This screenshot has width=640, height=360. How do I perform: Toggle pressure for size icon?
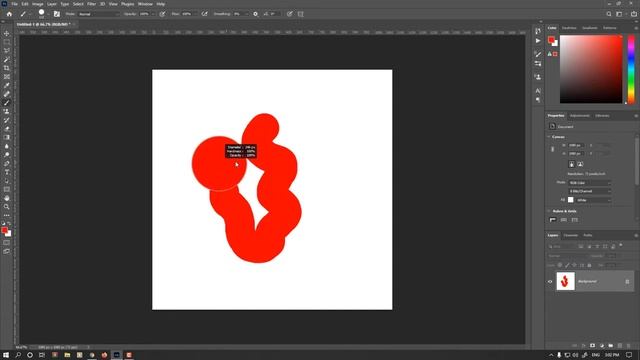(289, 14)
